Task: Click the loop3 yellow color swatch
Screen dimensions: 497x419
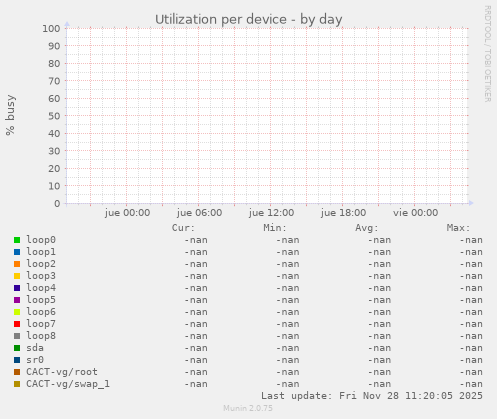Action: tap(17, 276)
